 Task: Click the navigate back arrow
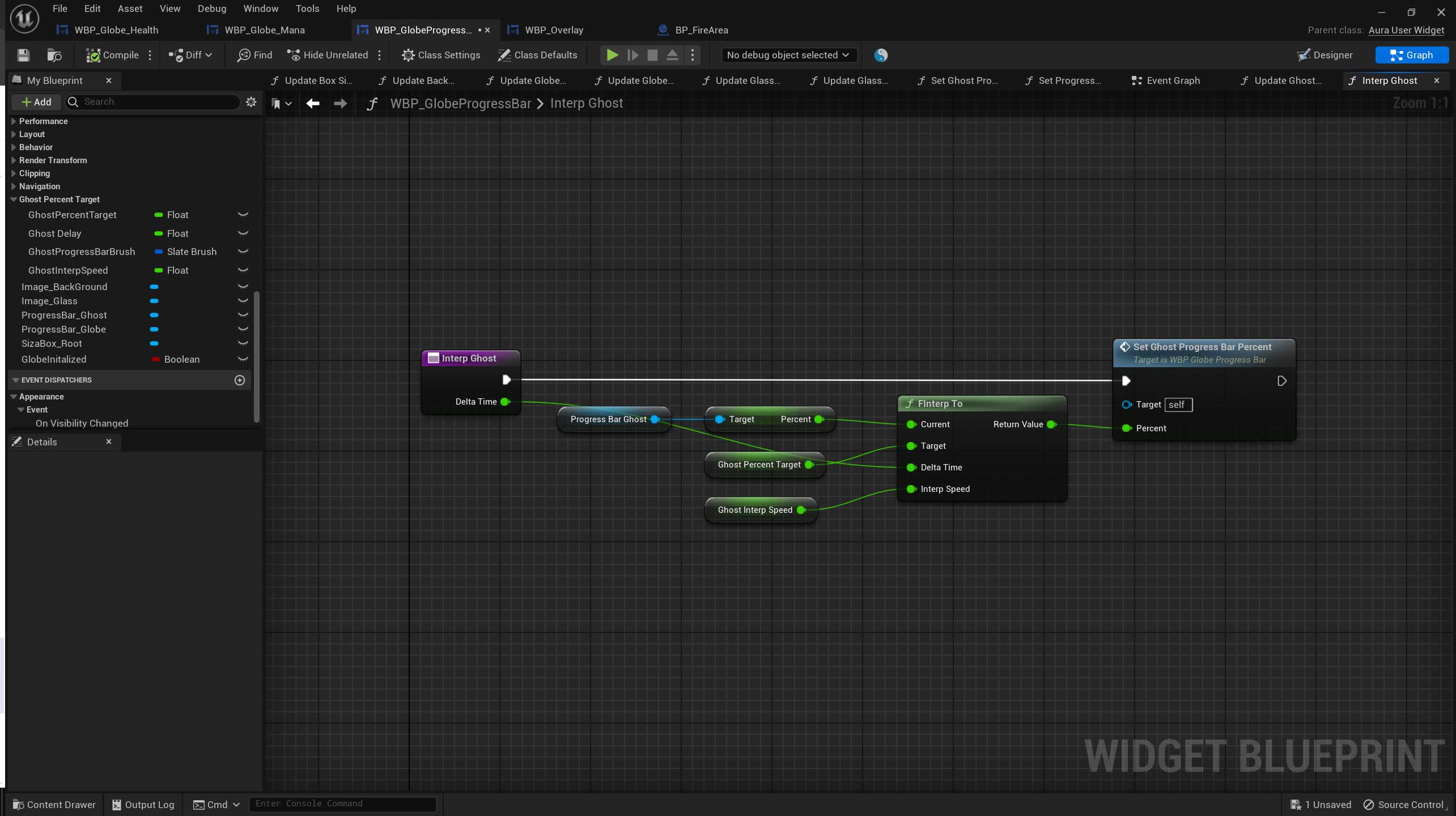pos(312,103)
